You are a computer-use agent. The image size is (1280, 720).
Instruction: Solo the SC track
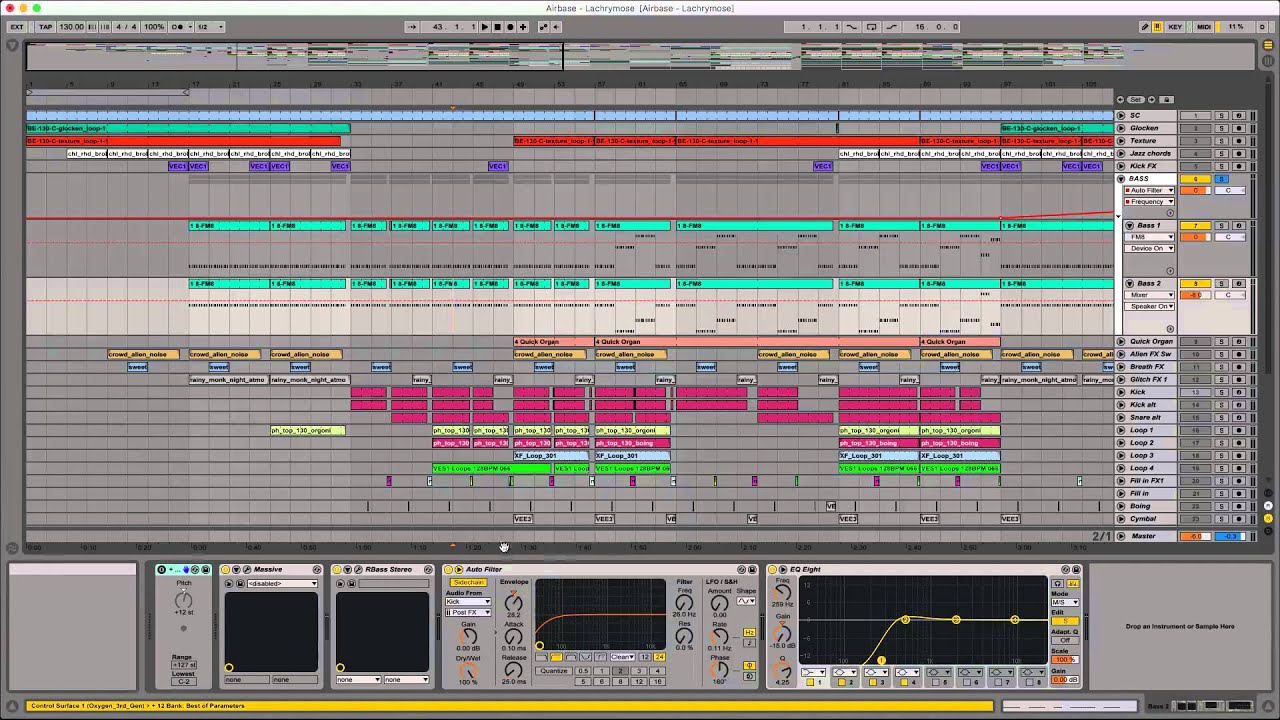[1221, 115]
